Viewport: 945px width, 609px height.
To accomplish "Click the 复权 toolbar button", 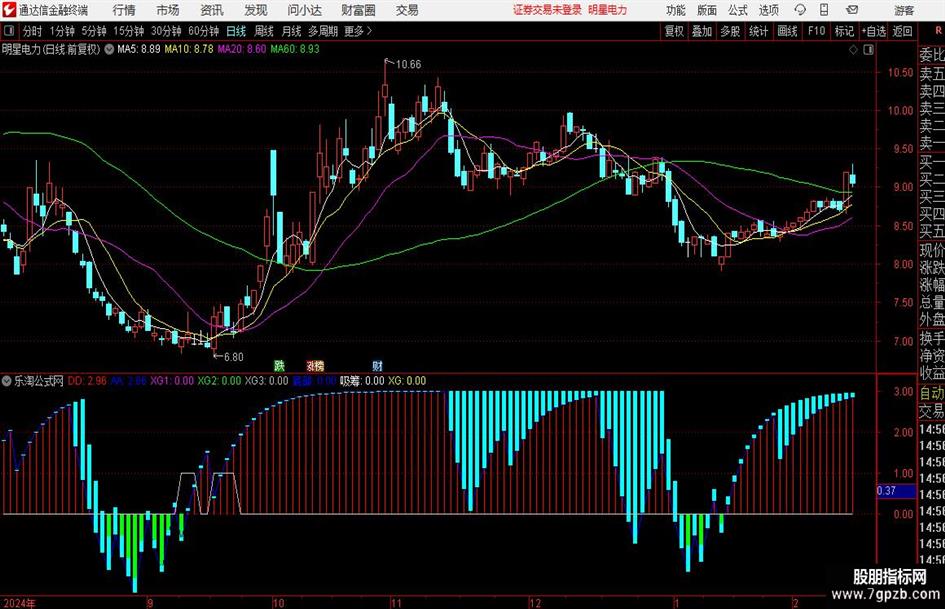I will pos(674,31).
